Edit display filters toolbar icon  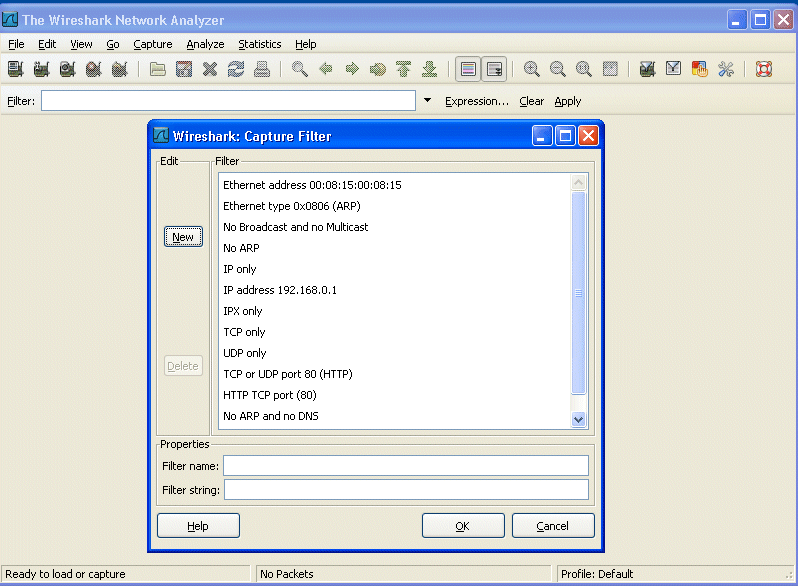(673, 69)
